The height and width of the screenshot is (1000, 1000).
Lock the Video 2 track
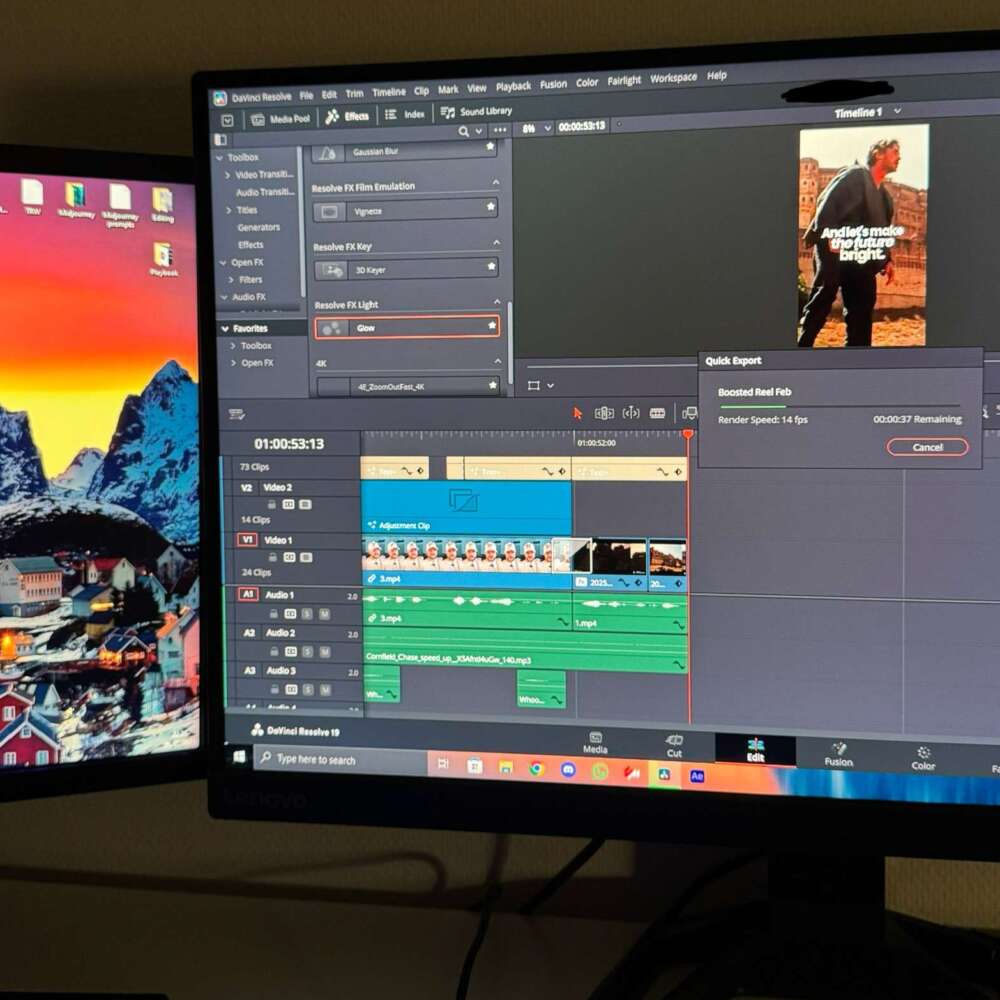pyautogui.click(x=272, y=504)
